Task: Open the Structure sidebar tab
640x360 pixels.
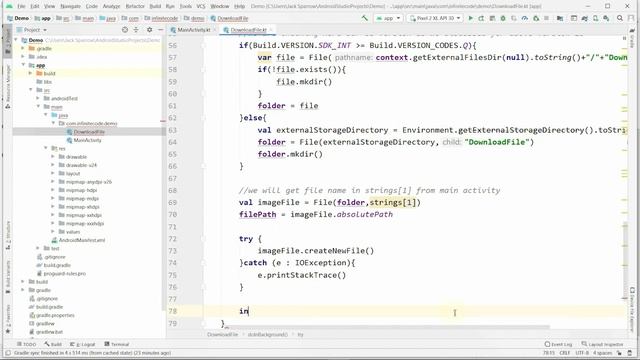Action: click(7, 235)
